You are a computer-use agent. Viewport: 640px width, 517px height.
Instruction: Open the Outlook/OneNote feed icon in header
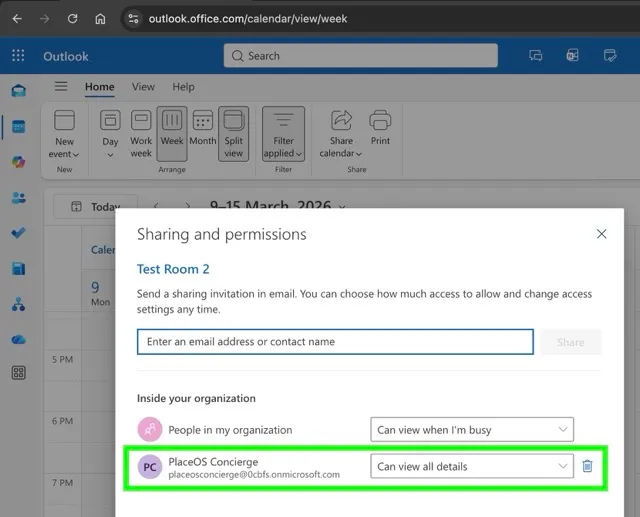click(572, 55)
